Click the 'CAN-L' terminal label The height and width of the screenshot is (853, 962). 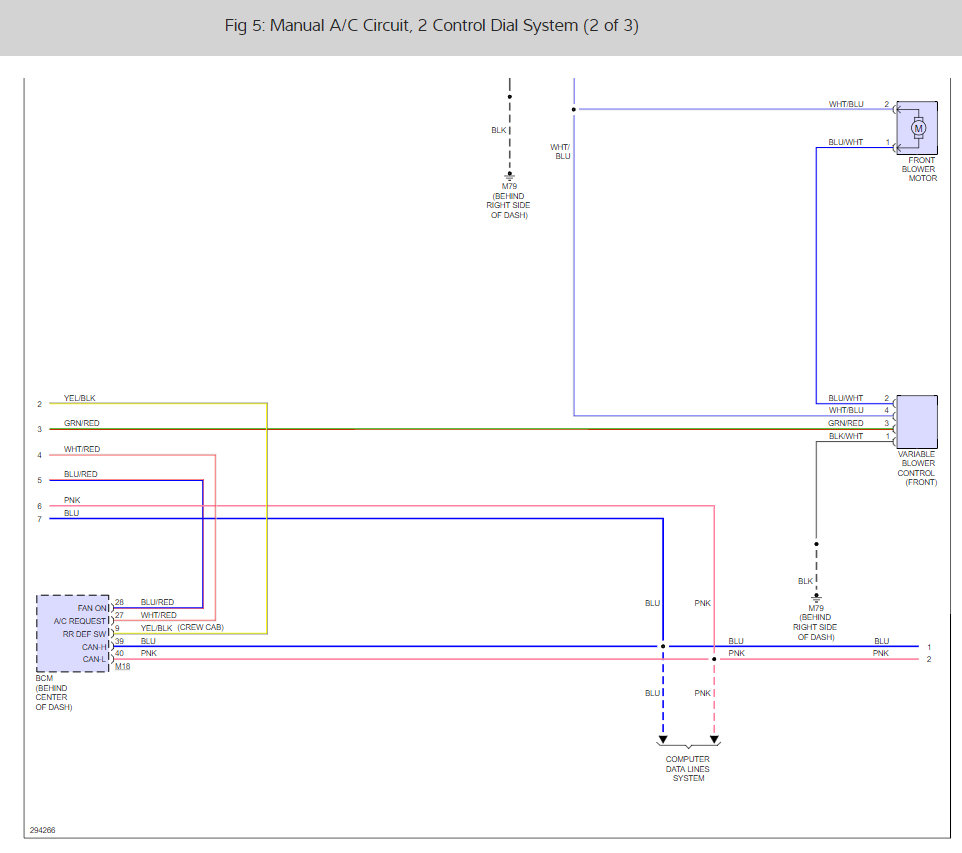[x=94, y=659]
